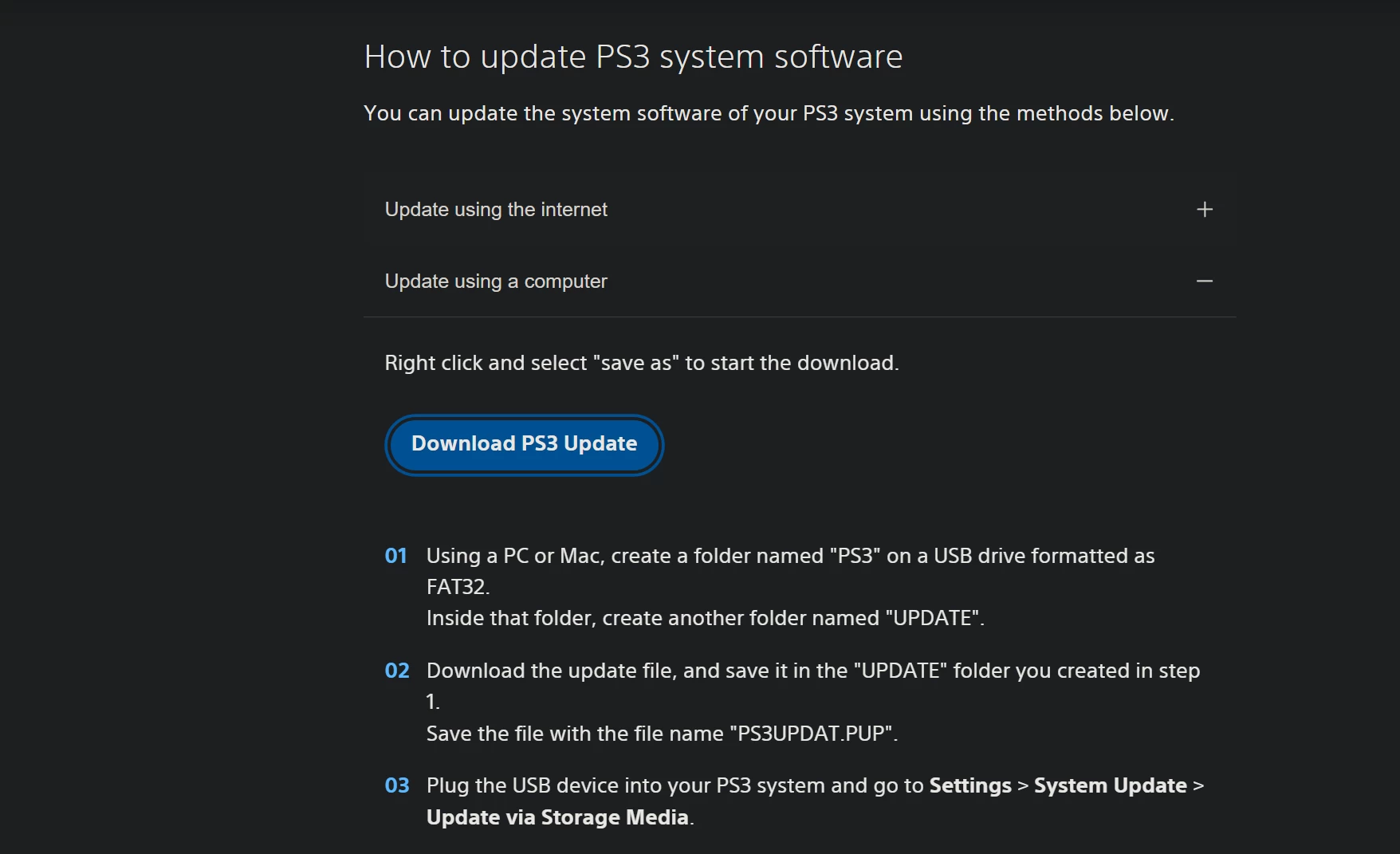Click the "Plug the USB device" instruction text
This screenshot has height=854, width=1400.
pos(674,785)
